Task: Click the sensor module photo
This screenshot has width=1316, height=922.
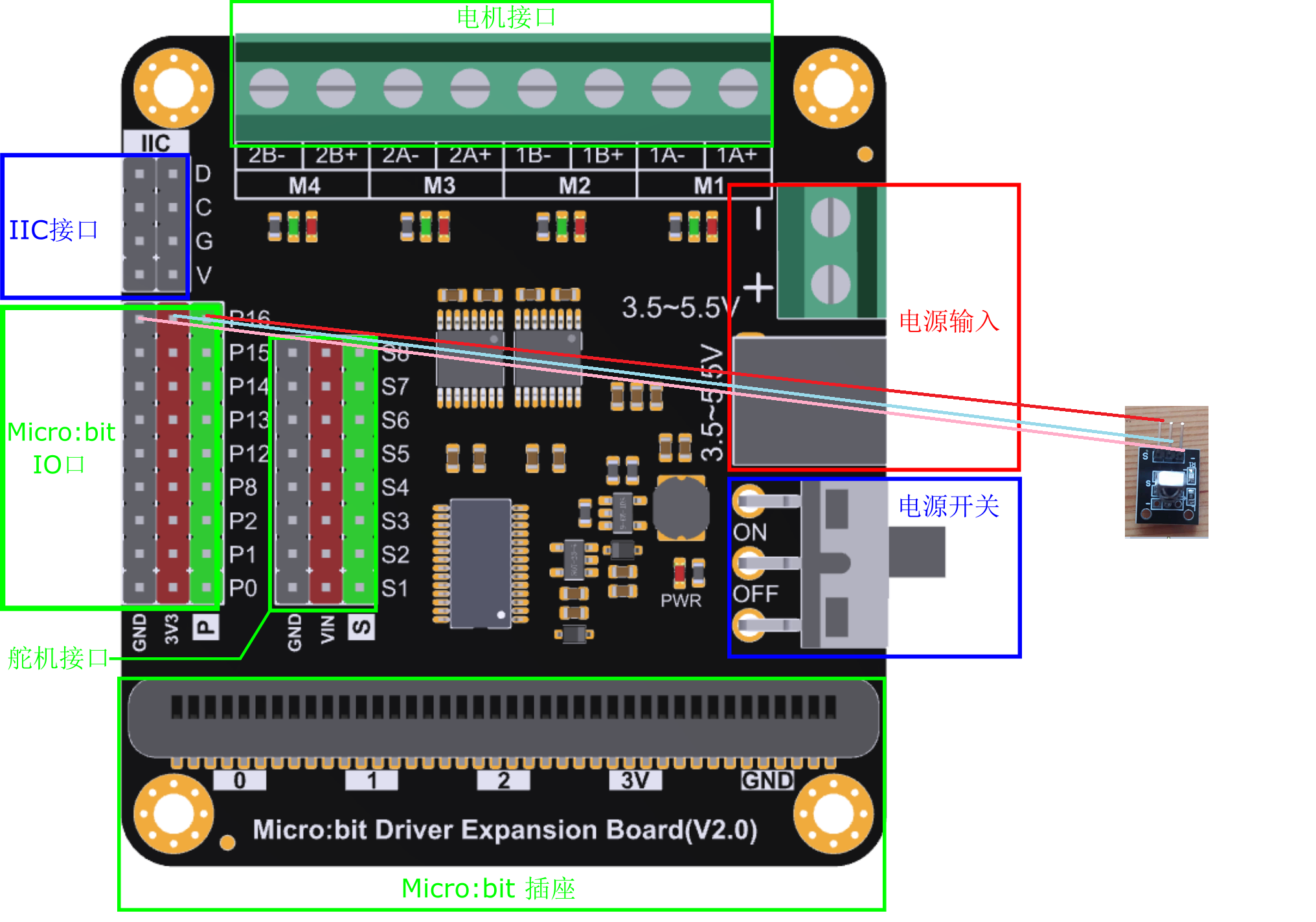Action: (x=1166, y=472)
